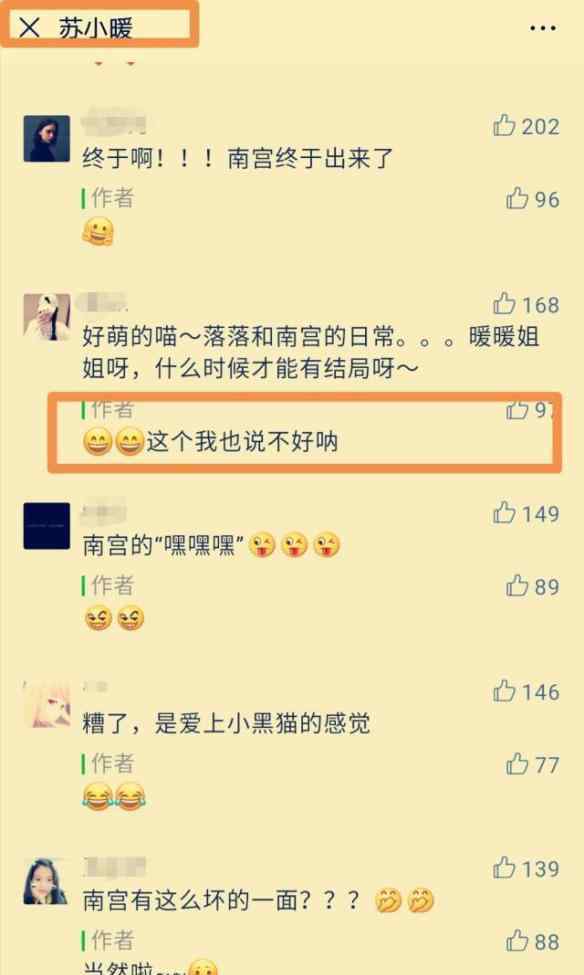Open avatar of the 糟了 commenter
This screenshot has width=584, height=975.
point(47,704)
